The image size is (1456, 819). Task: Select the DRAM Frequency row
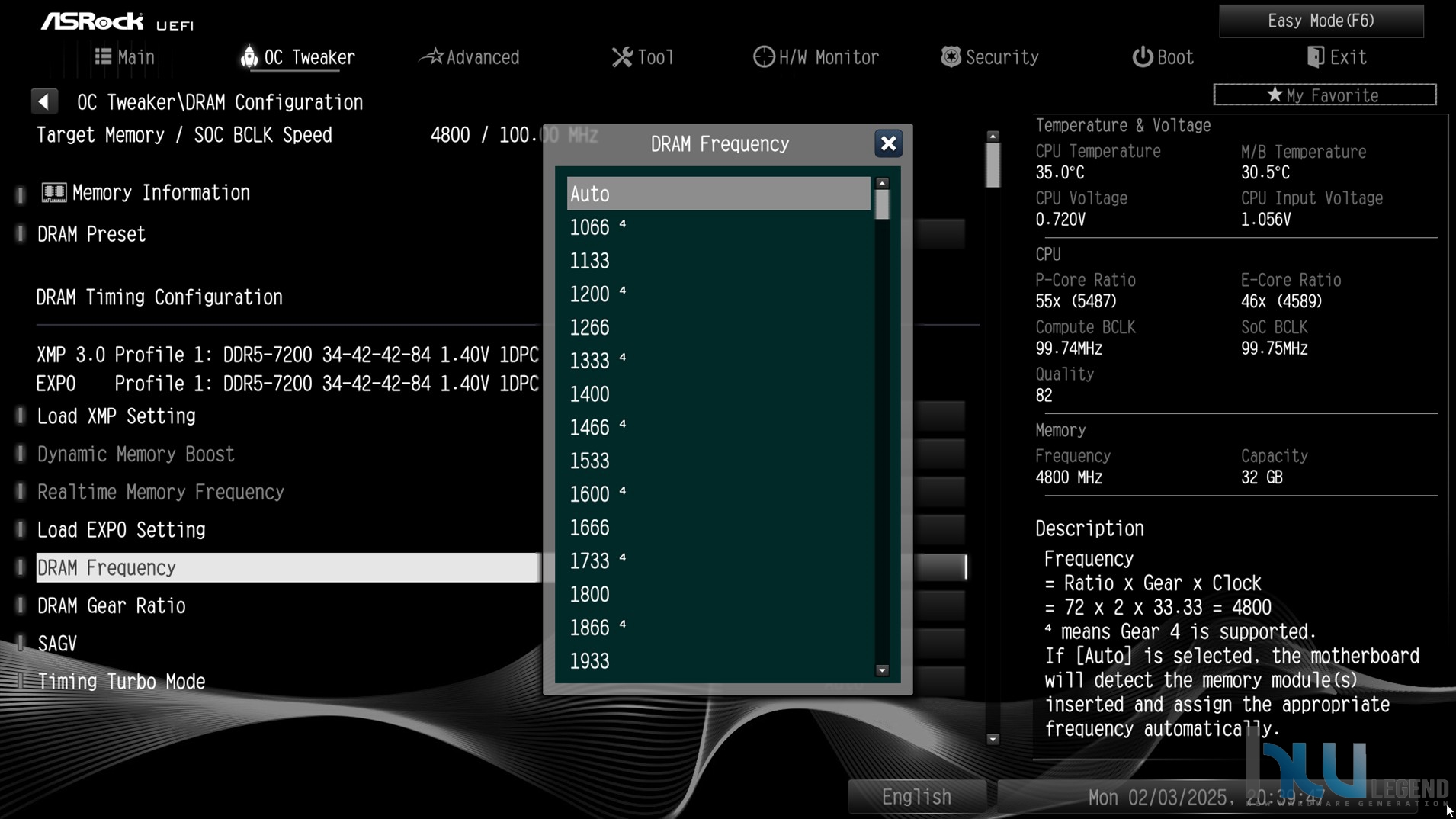(287, 567)
